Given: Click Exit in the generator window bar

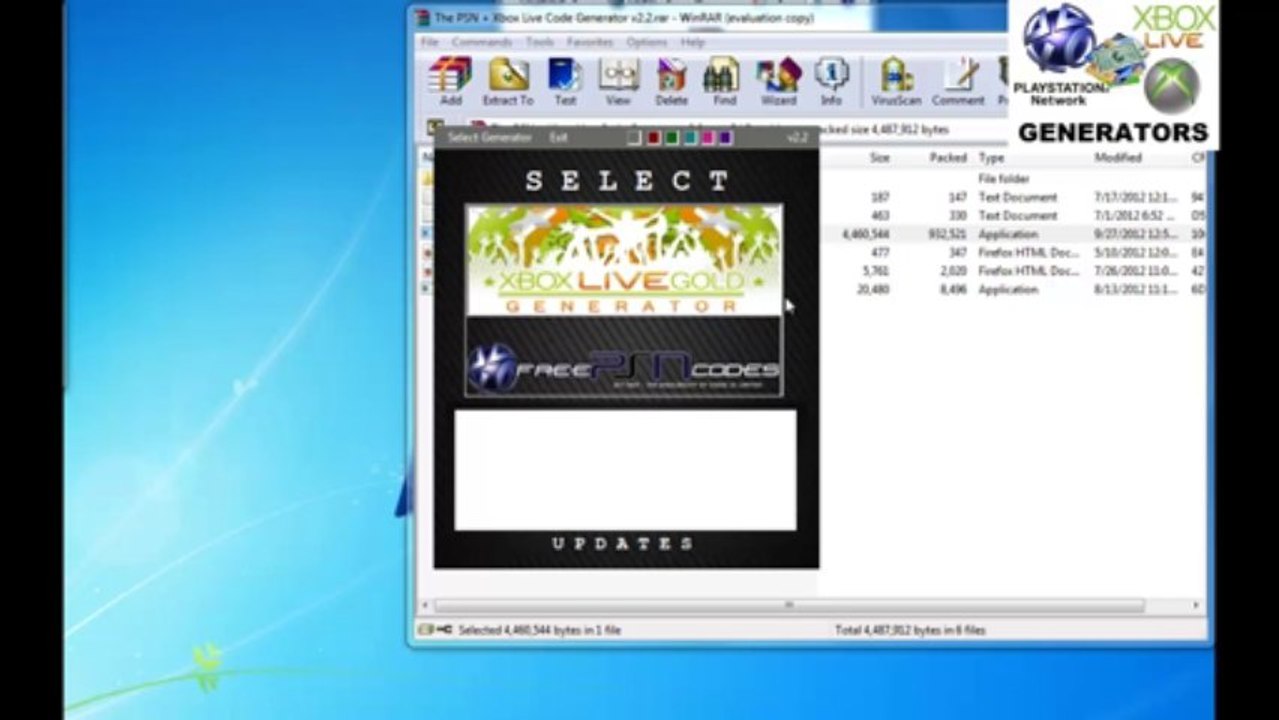Looking at the screenshot, I should coord(558,137).
